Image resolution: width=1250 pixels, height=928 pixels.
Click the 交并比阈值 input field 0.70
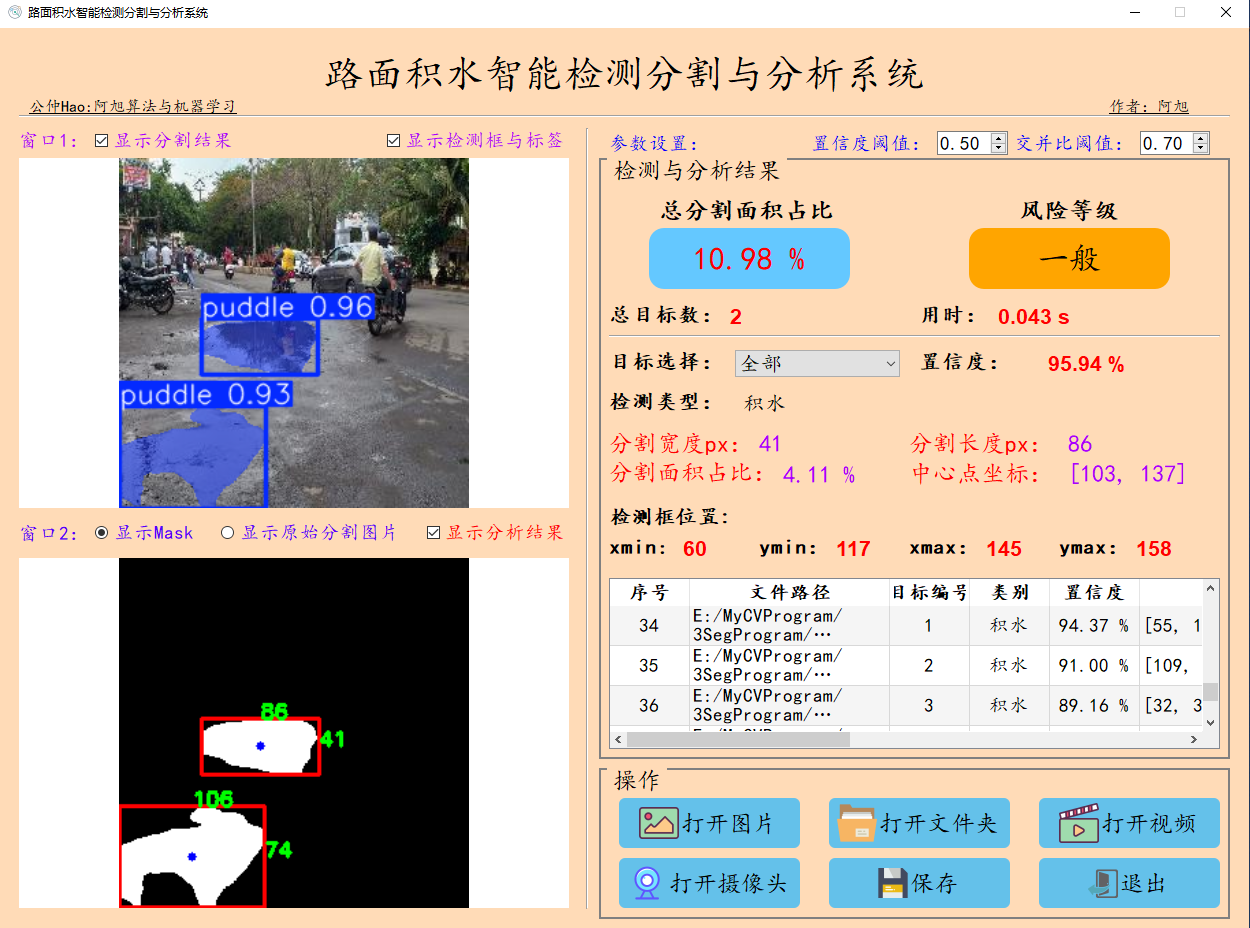1167,143
